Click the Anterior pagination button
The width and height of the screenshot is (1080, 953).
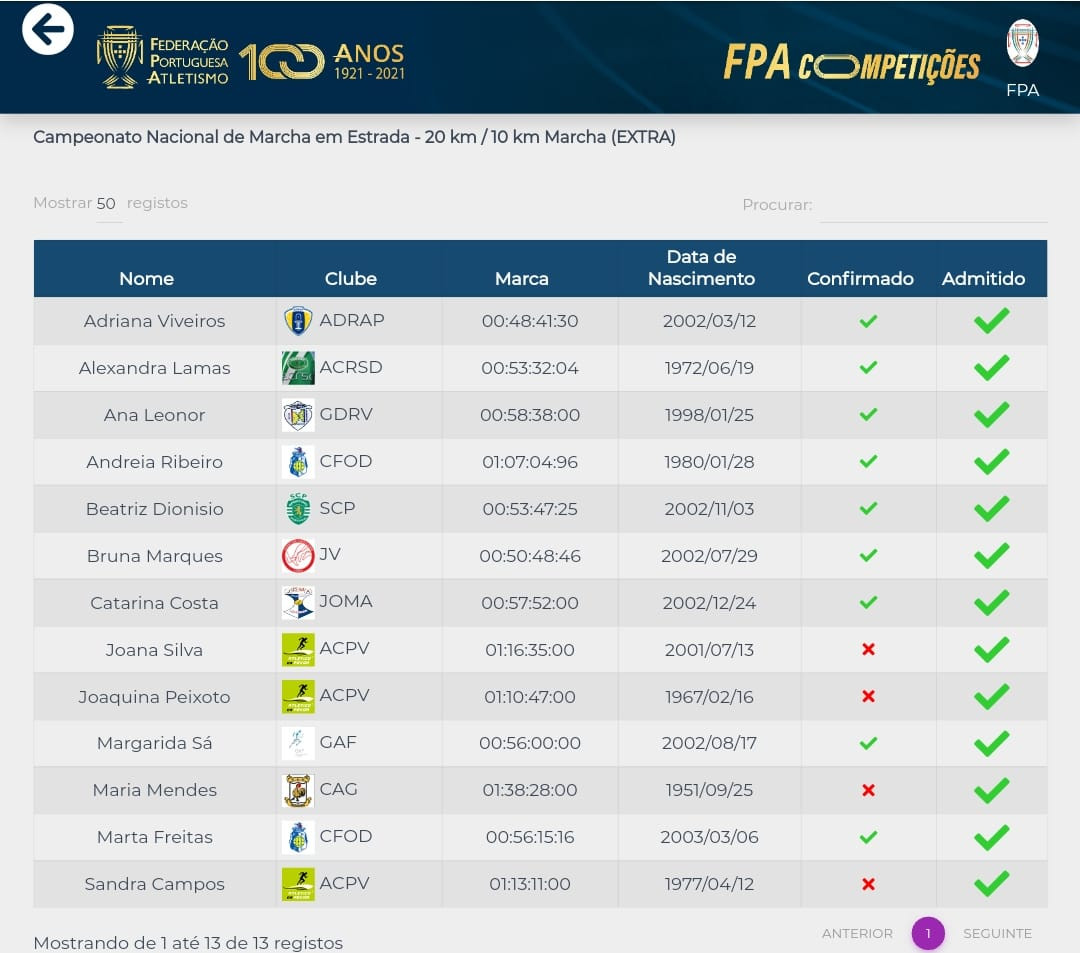[857, 933]
